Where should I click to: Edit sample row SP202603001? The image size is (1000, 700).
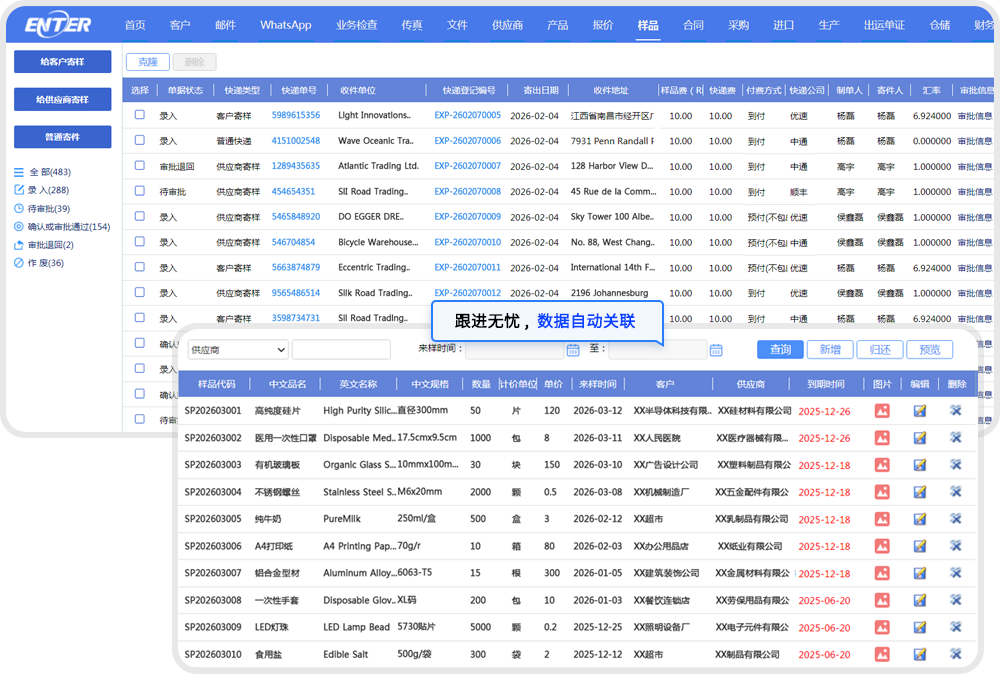(920, 411)
